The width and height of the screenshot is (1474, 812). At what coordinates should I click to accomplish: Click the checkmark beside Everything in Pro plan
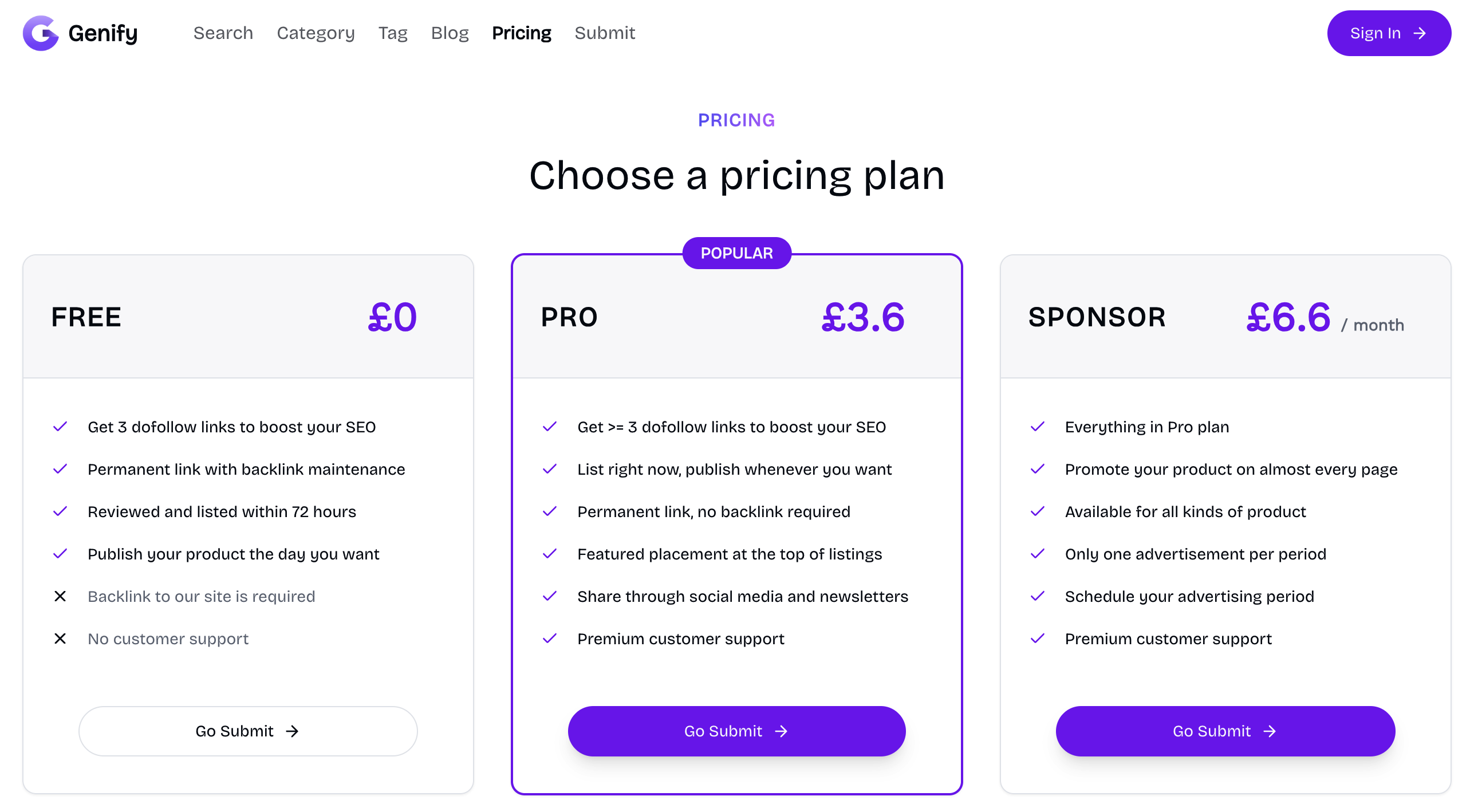(1037, 427)
